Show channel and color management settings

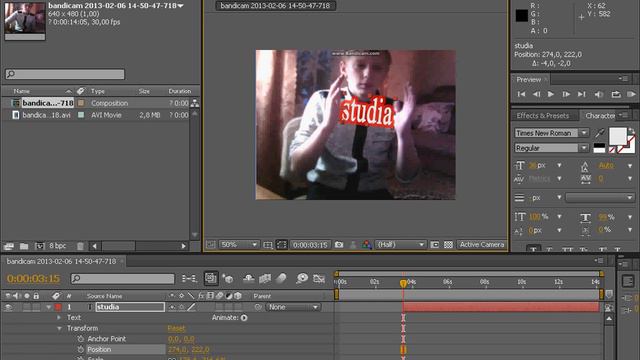pos(367,244)
